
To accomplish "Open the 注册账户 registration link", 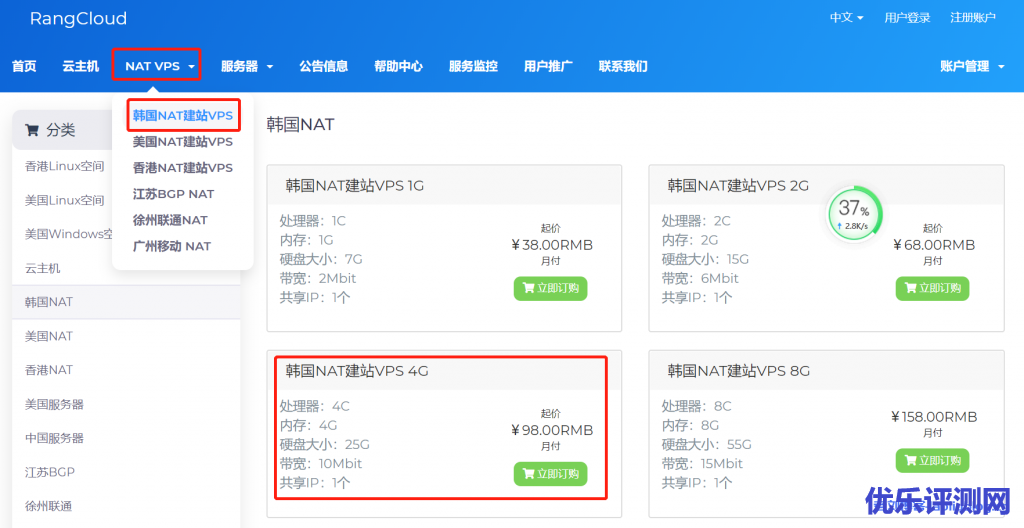I will [x=972, y=18].
